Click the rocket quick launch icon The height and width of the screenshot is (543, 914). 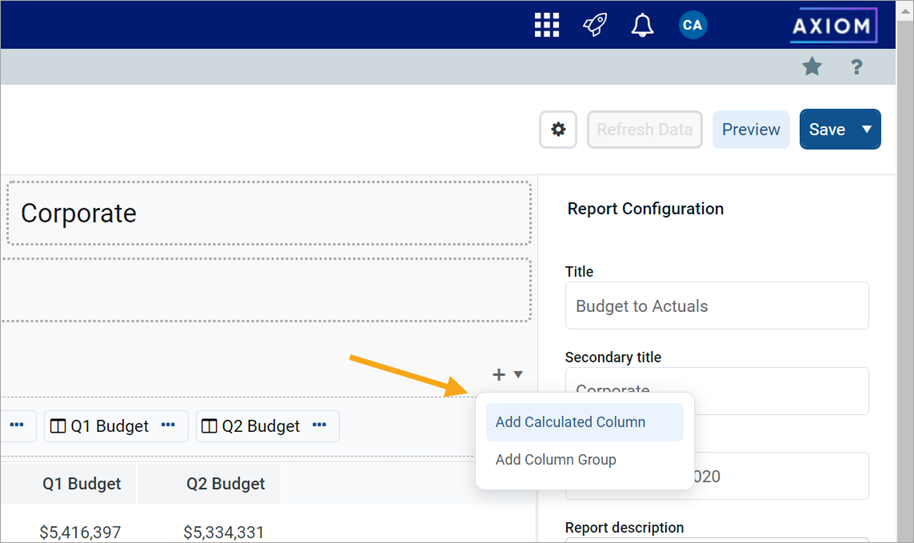pos(595,25)
